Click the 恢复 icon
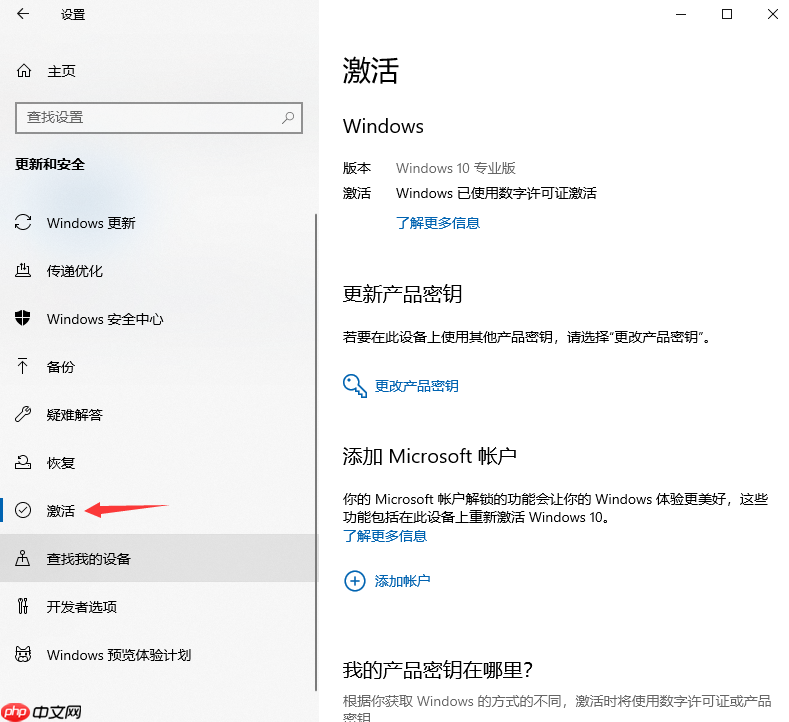 point(23,462)
